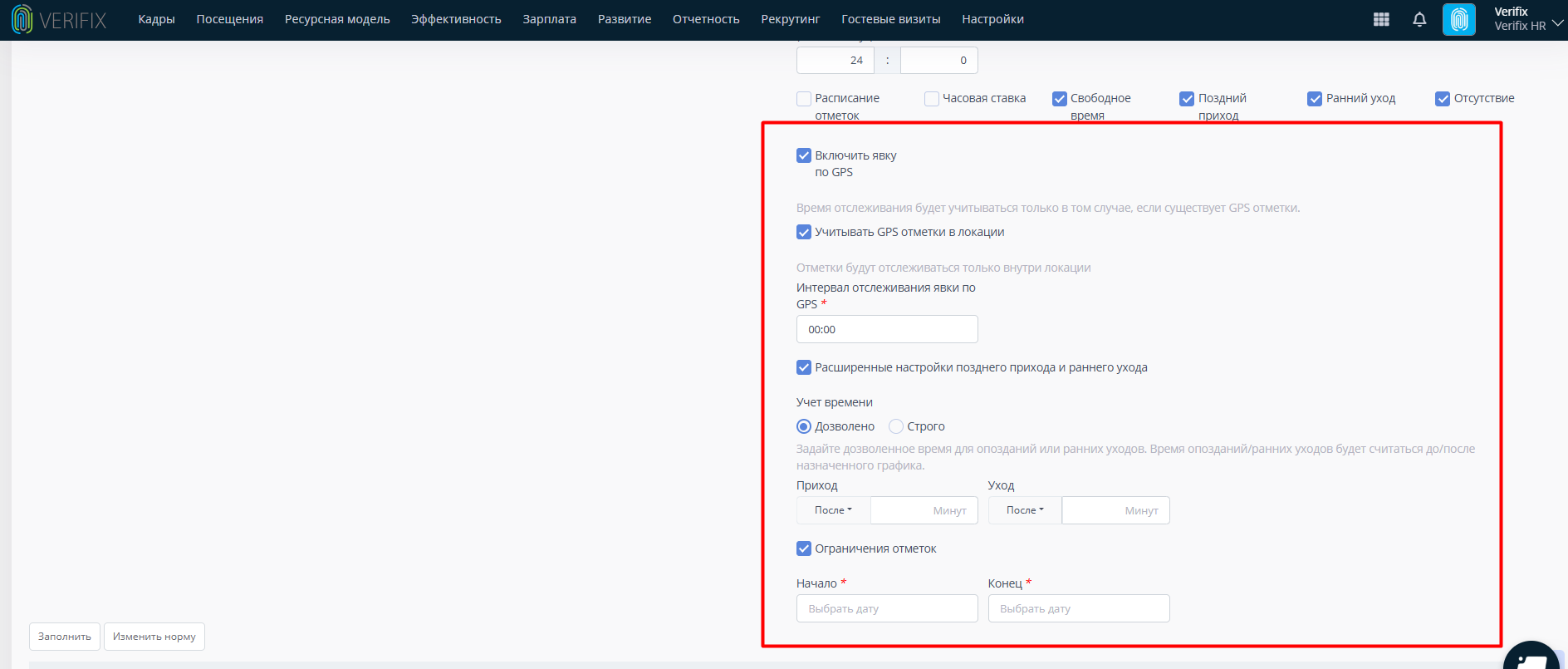Click the Конец date picker field
This screenshot has height=669, width=1568.
[x=1079, y=608]
